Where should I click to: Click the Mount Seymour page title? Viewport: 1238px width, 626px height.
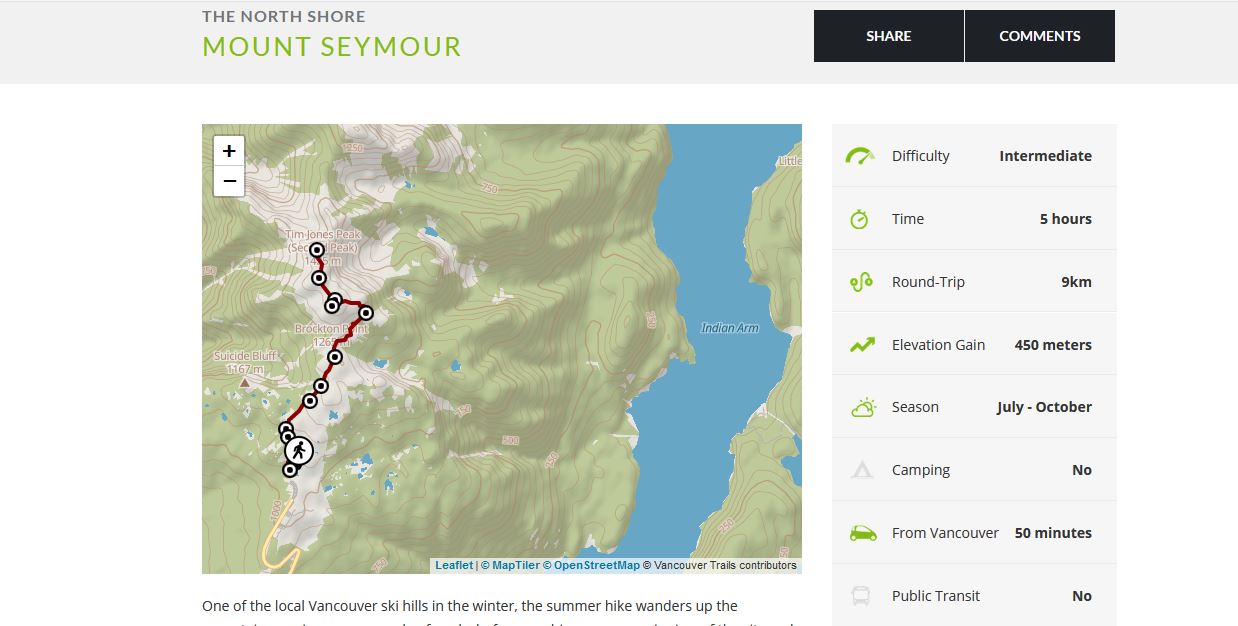point(332,46)
